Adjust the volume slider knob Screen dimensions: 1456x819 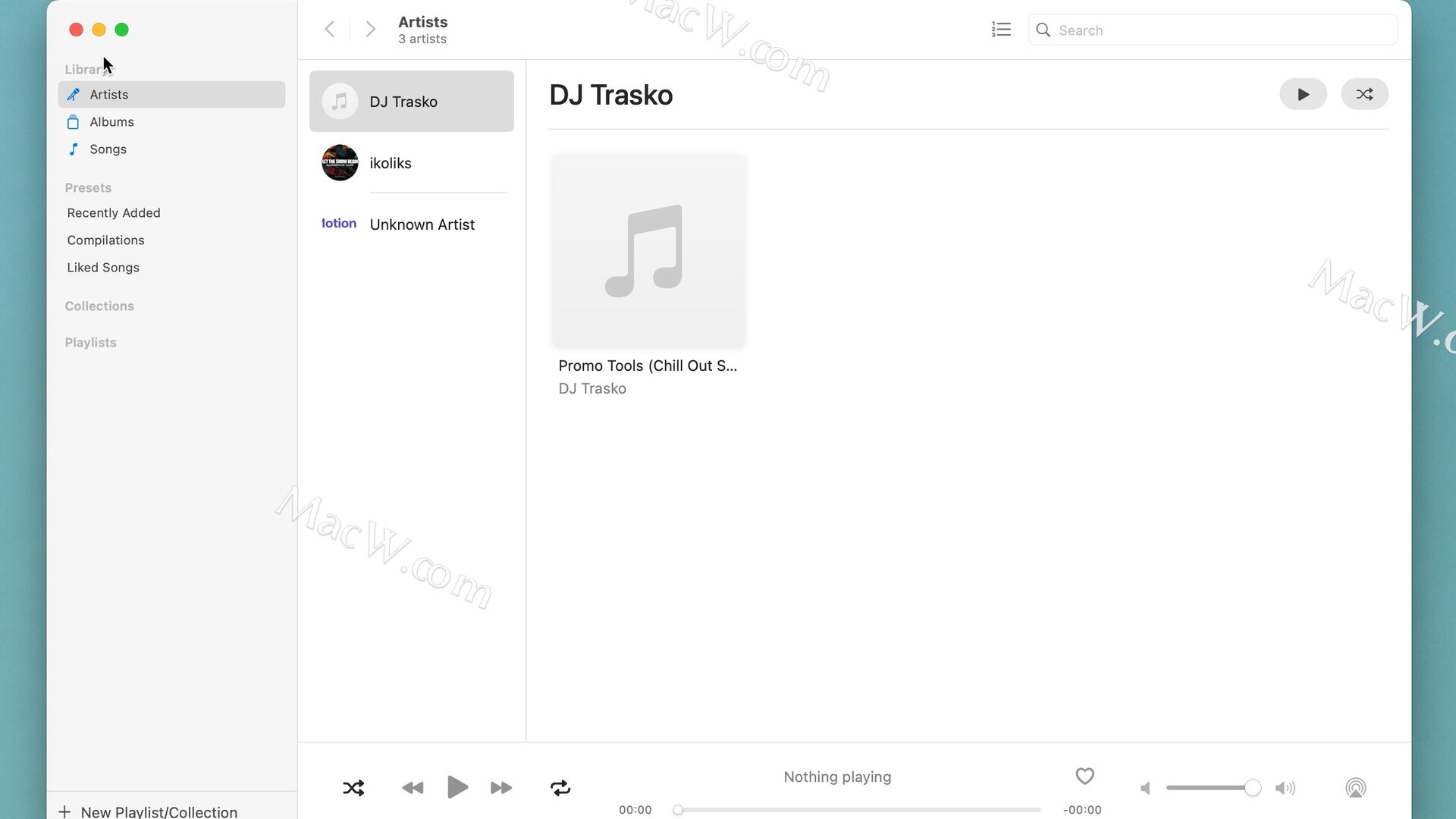click(1253, 789)
